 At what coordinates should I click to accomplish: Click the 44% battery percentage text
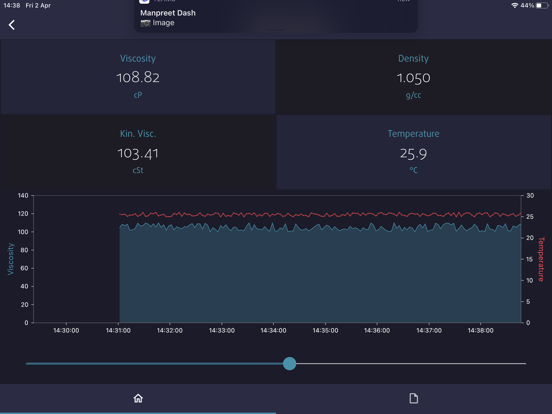click(x=527, y=5)
